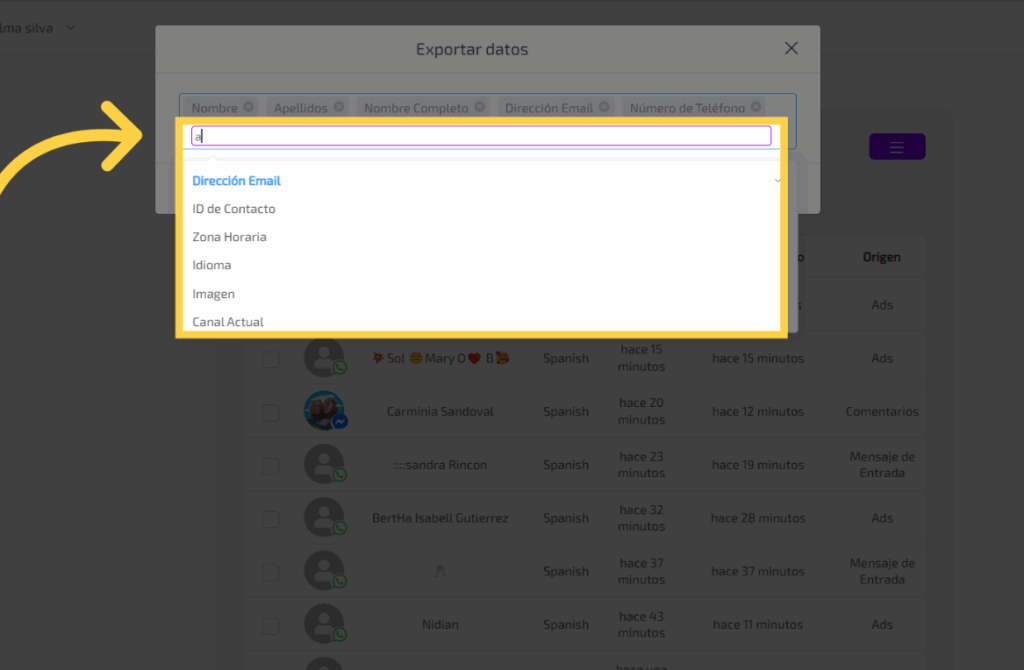Screen dimensions: 1024x670
Task: Expand the account dropdown next to silva
Action: point(70,27)
